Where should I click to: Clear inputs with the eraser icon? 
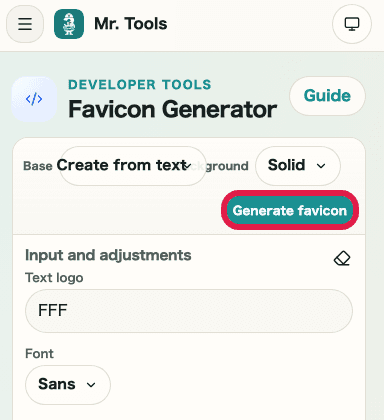[342, 258]
